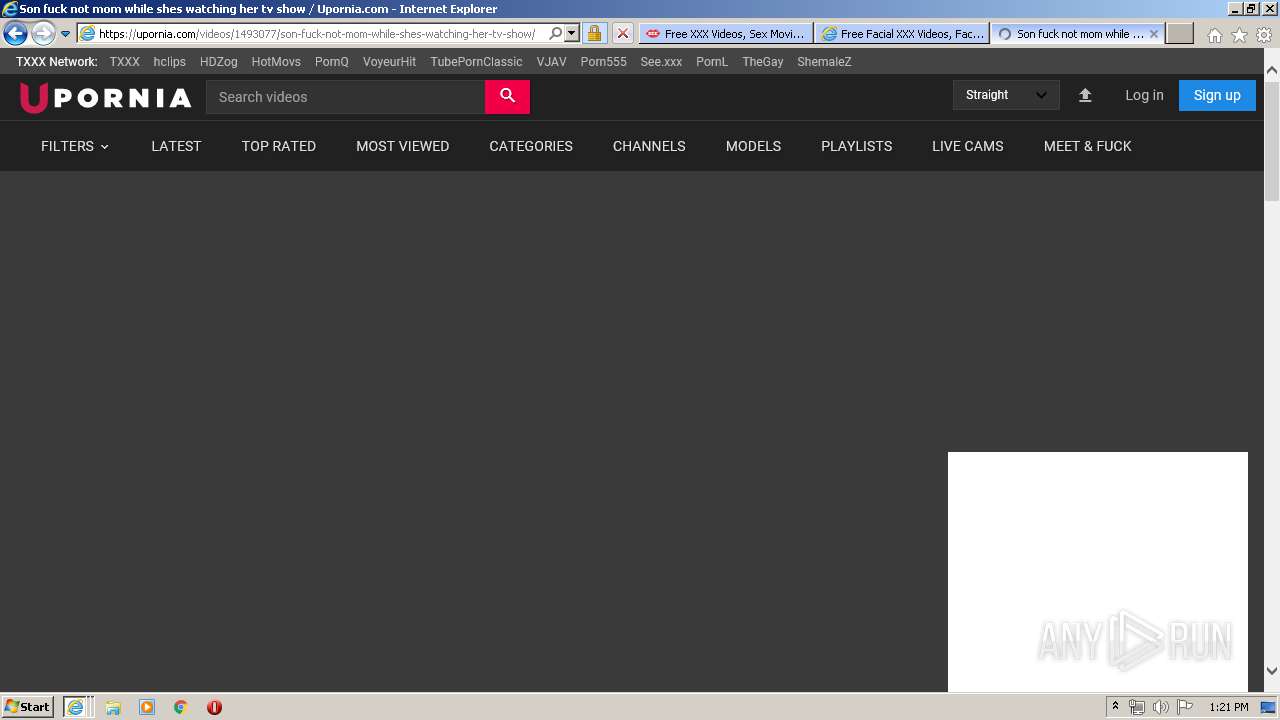Open the media player taskbar icon

[147, 707]
